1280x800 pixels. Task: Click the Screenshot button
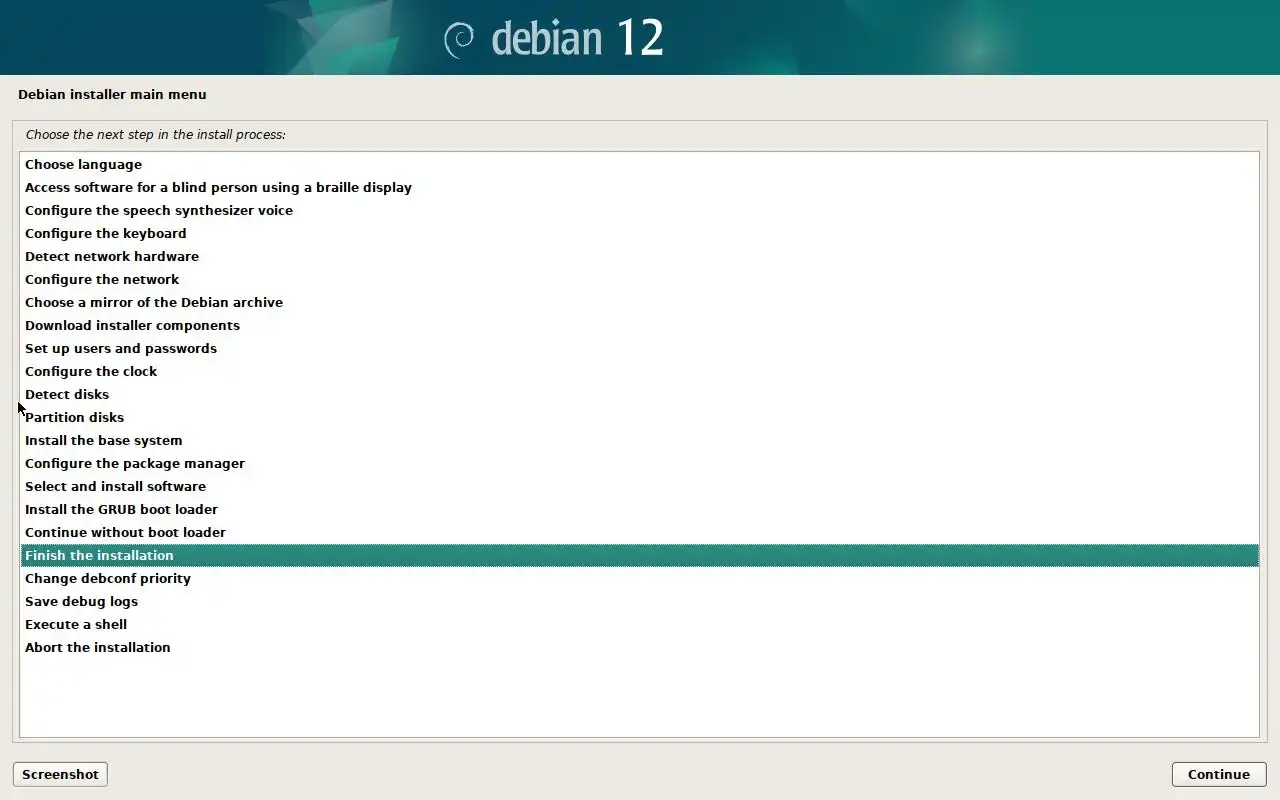click(60, 774)
